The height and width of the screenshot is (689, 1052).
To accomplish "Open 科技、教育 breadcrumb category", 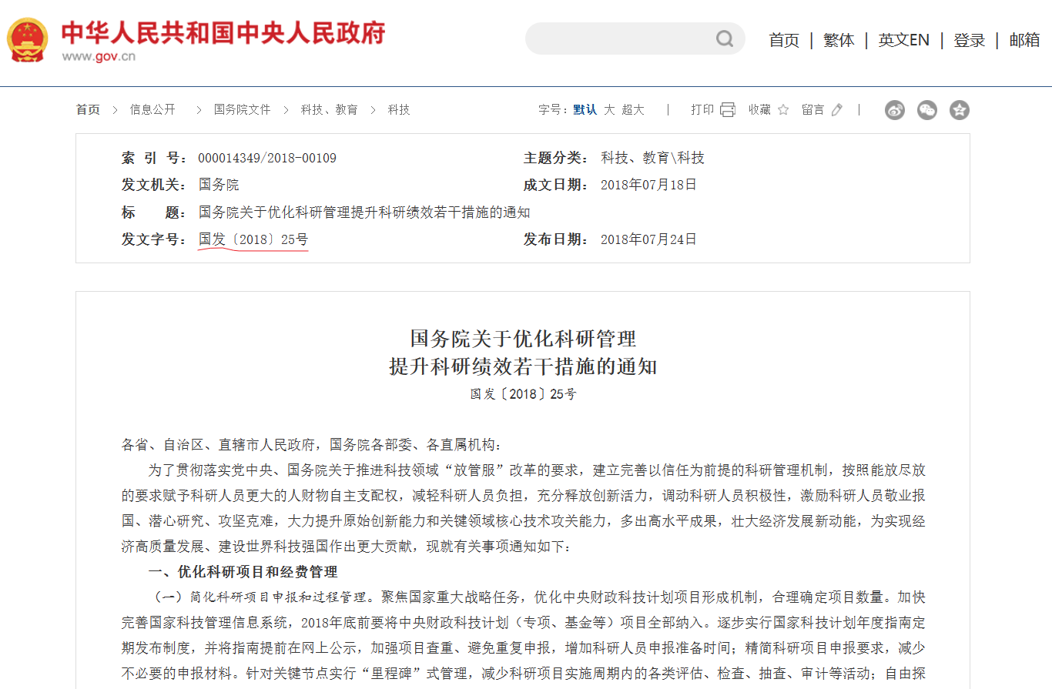I will 329,110.
